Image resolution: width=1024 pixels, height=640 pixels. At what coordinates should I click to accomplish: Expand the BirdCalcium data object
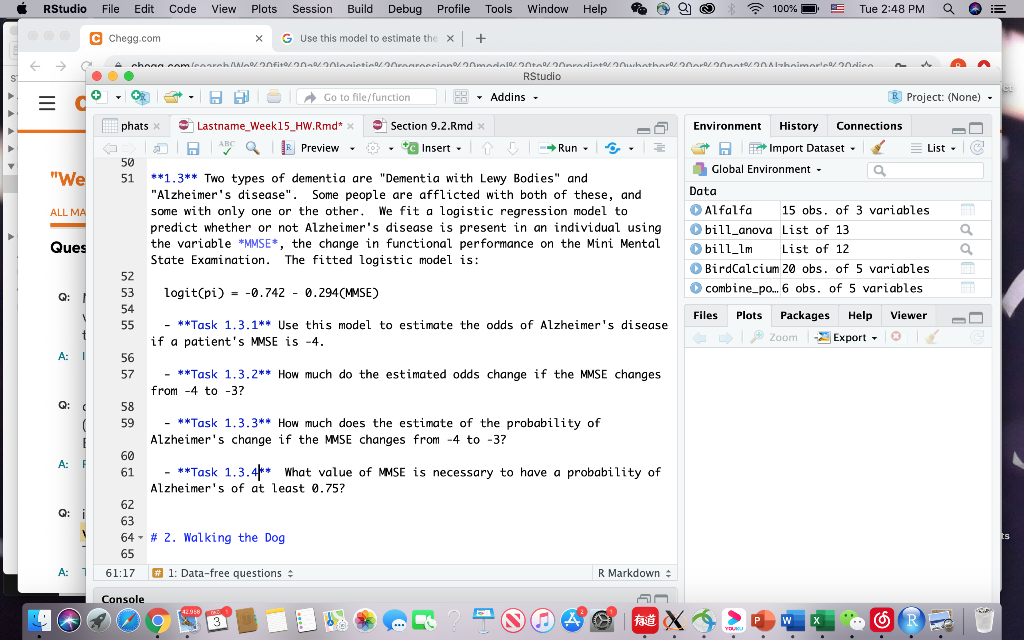pyautogui.click(x=695, y=268)
